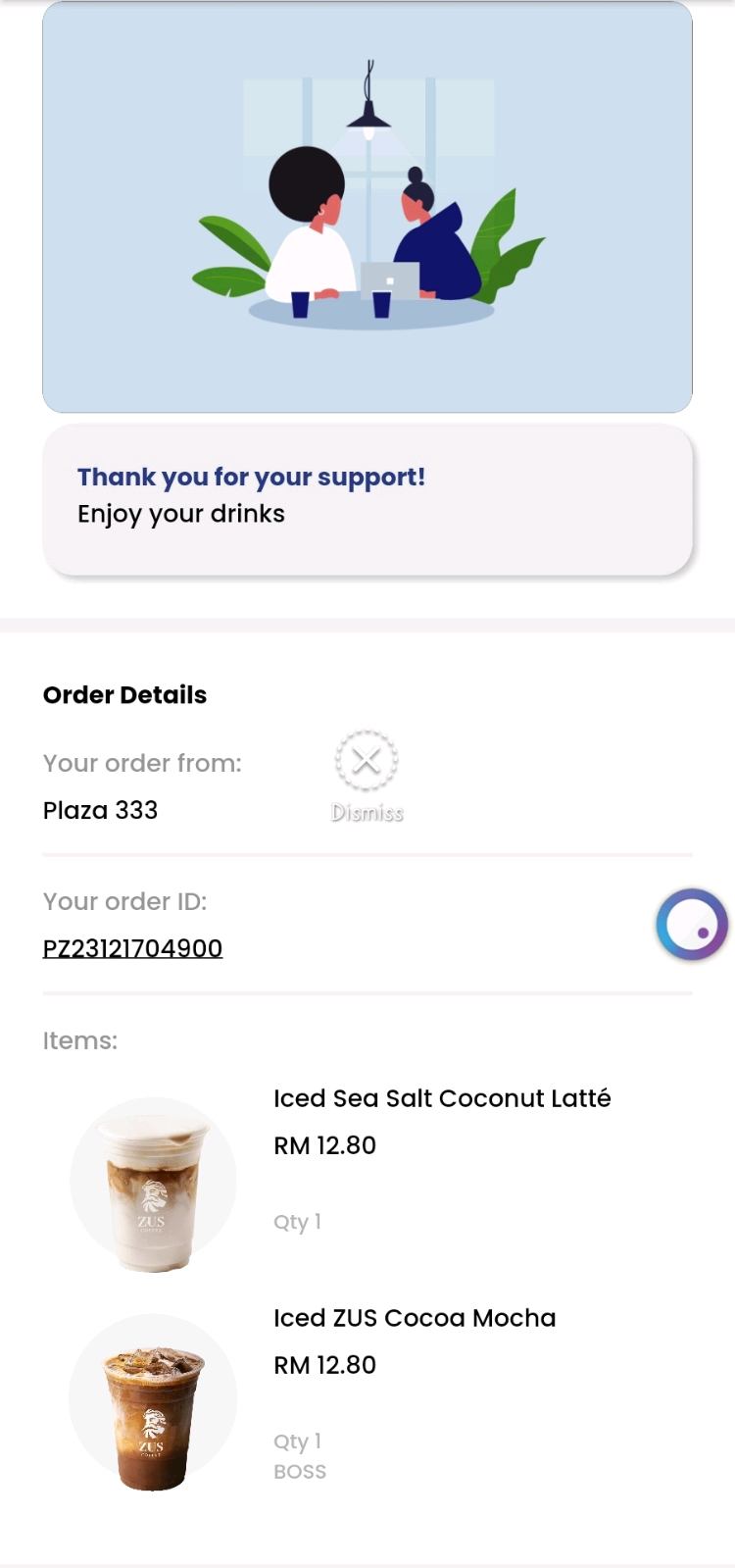This screenshot has height=1568, width=735.
Task: Open the floating circular assistant bubble
Action: [x=692, y=924]
